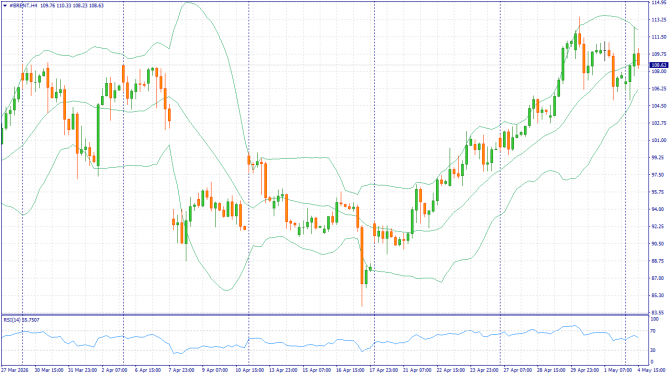Click the 2 Apr 07:00 time label
Viewport: 670px width, 376px height.
(x=115, y=370)
